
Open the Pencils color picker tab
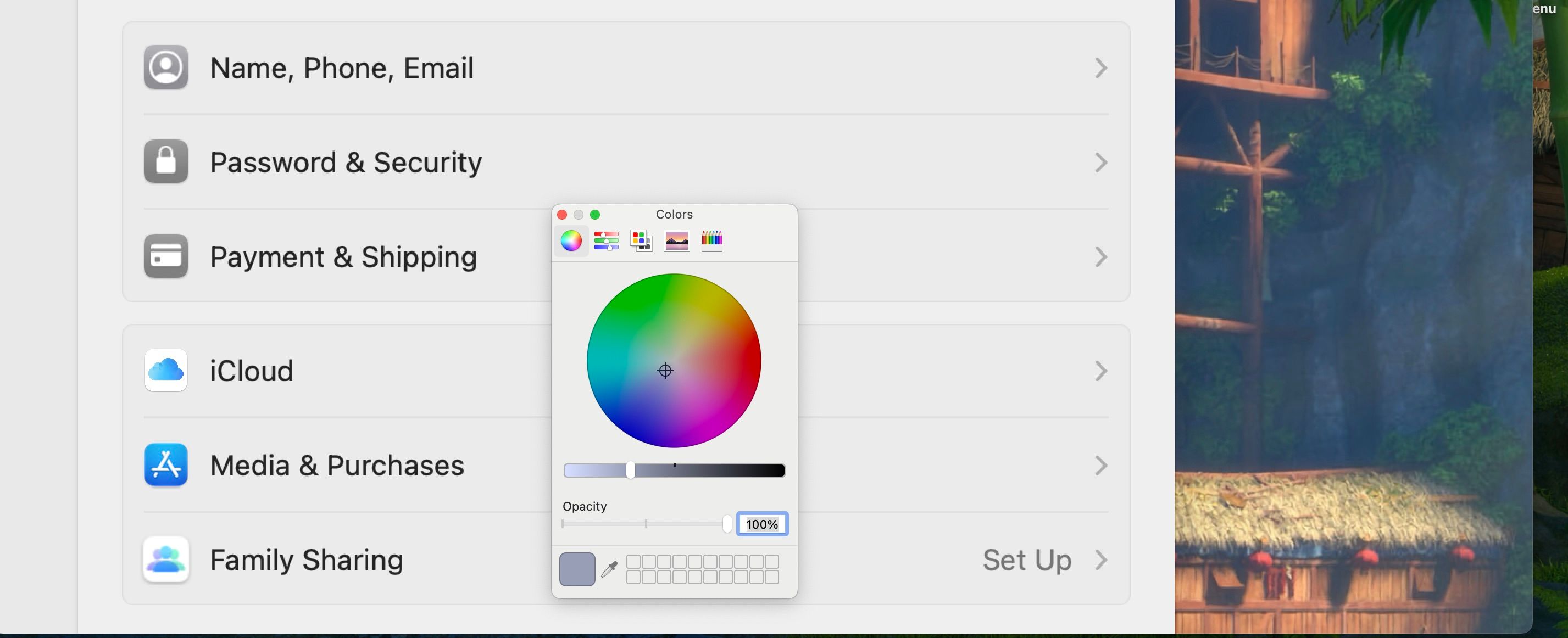tap(711, 241)
